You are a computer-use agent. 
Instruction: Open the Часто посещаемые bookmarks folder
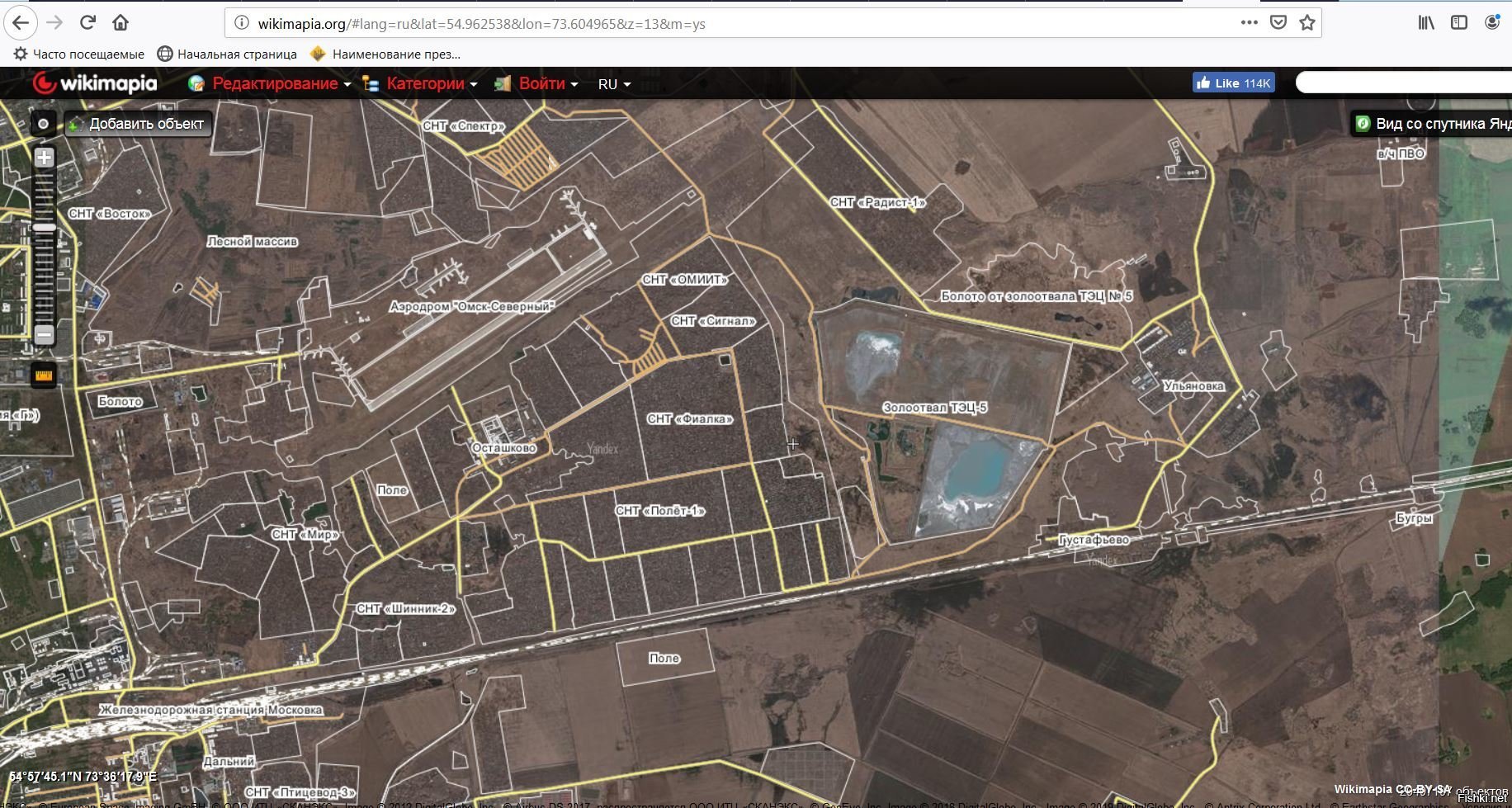79,54
